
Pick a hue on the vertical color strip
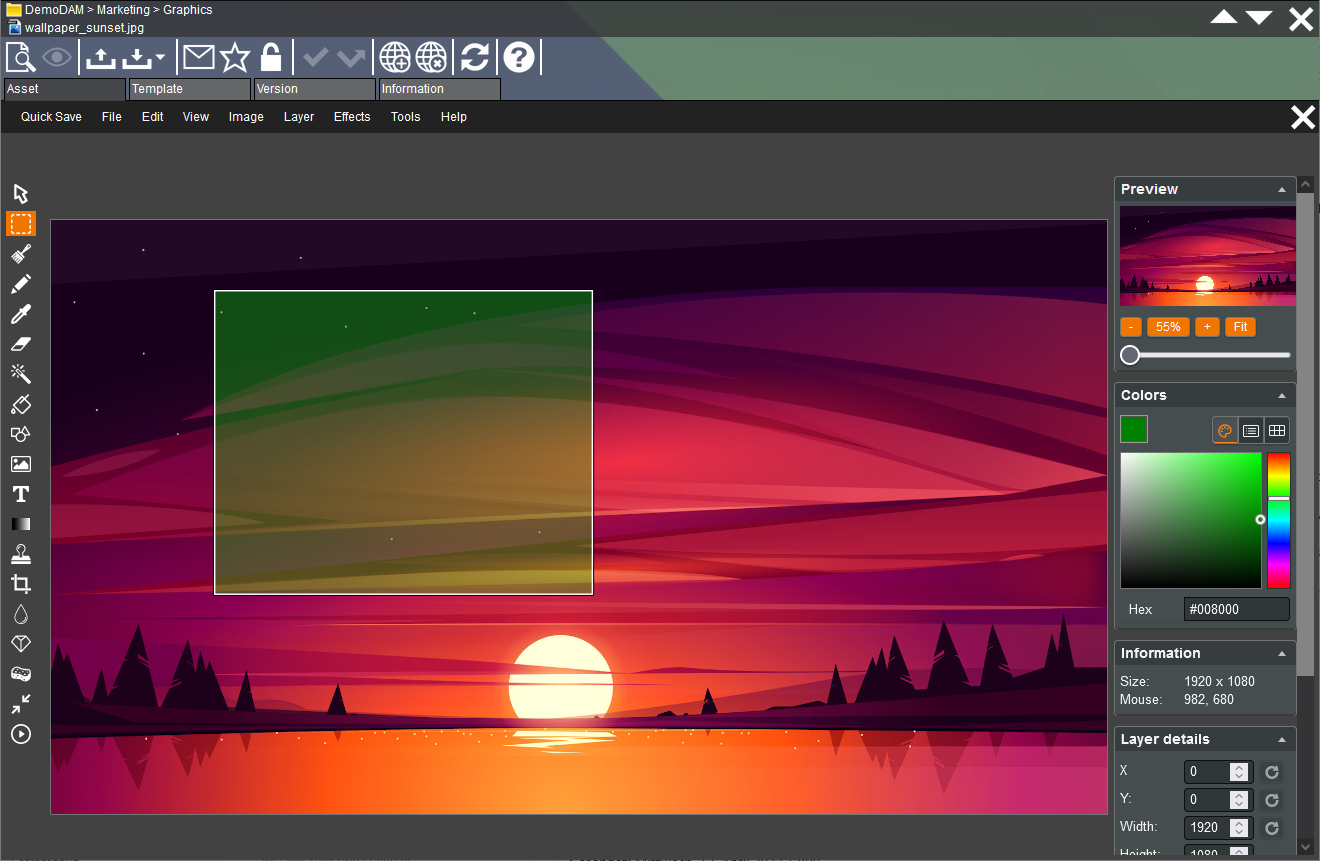1278,520
